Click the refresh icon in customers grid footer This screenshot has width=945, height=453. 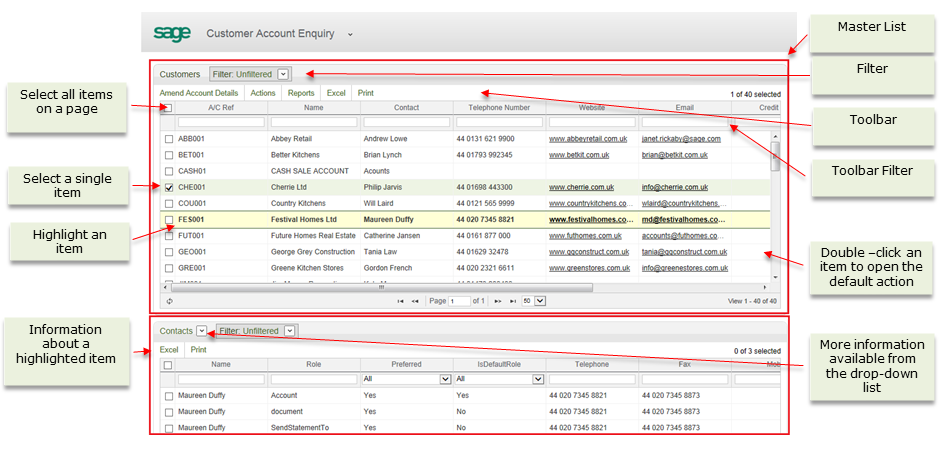coord(169,301)
